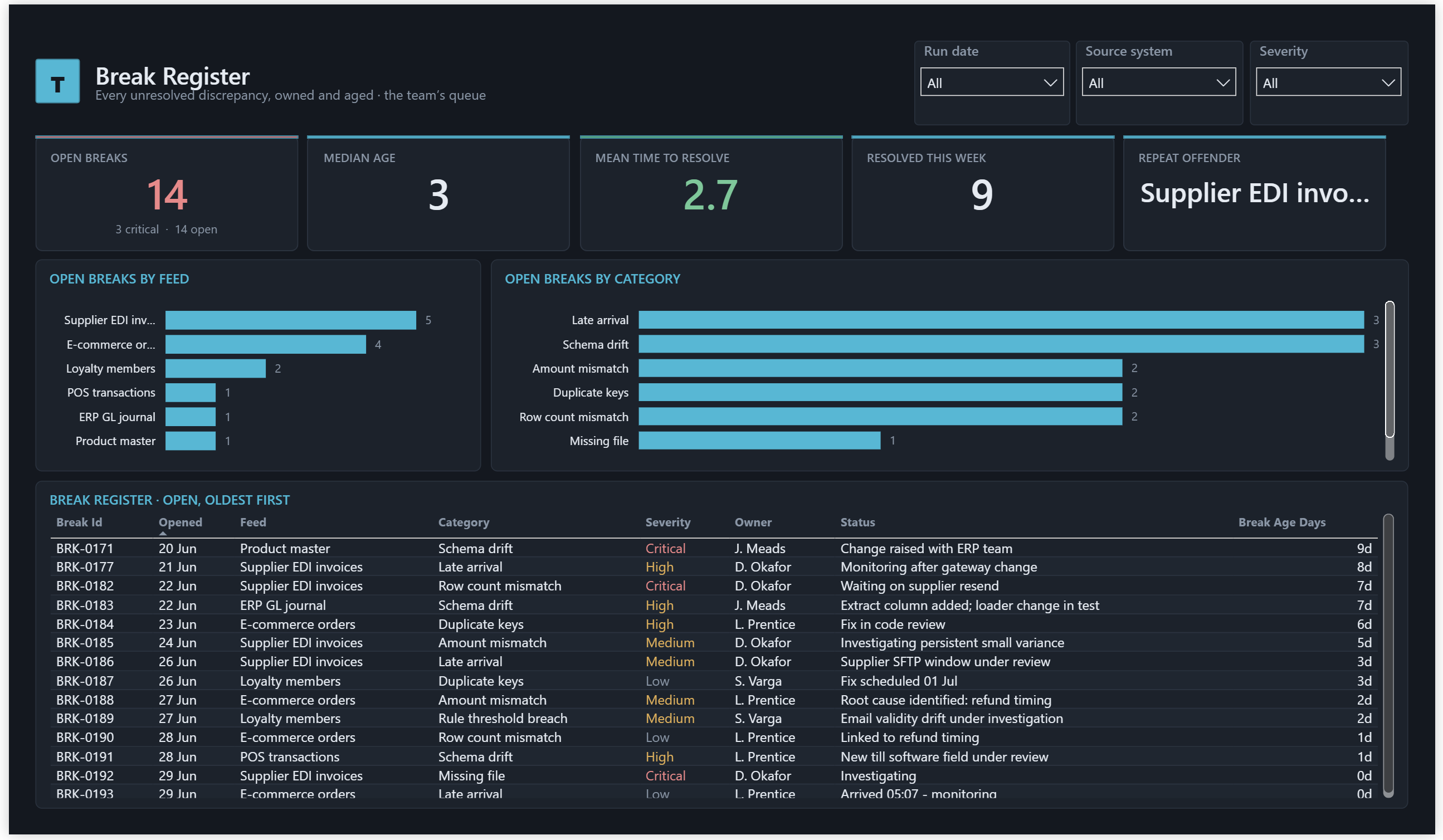
Task: Click 'Linked to refund timing' status
Action: [909, 737]
